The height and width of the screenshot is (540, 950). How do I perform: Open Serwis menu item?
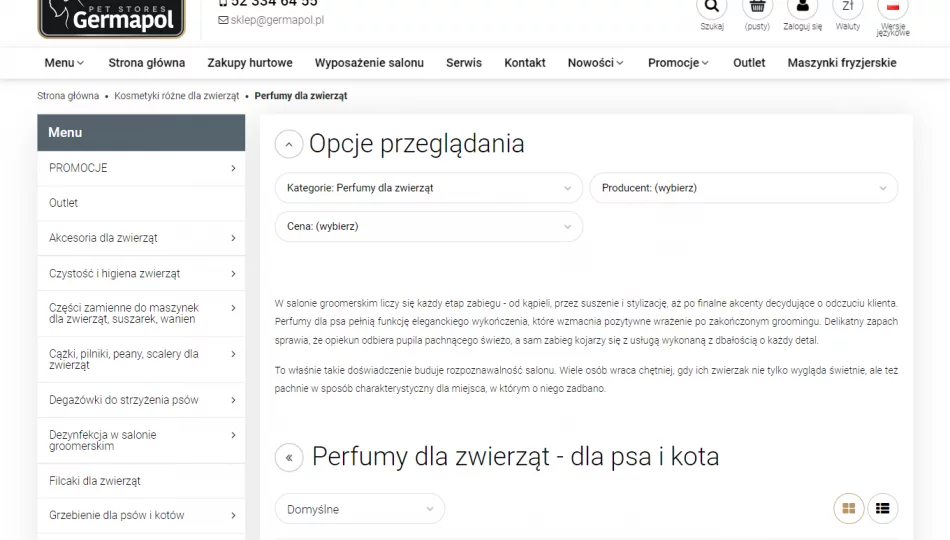coord(464,63)
